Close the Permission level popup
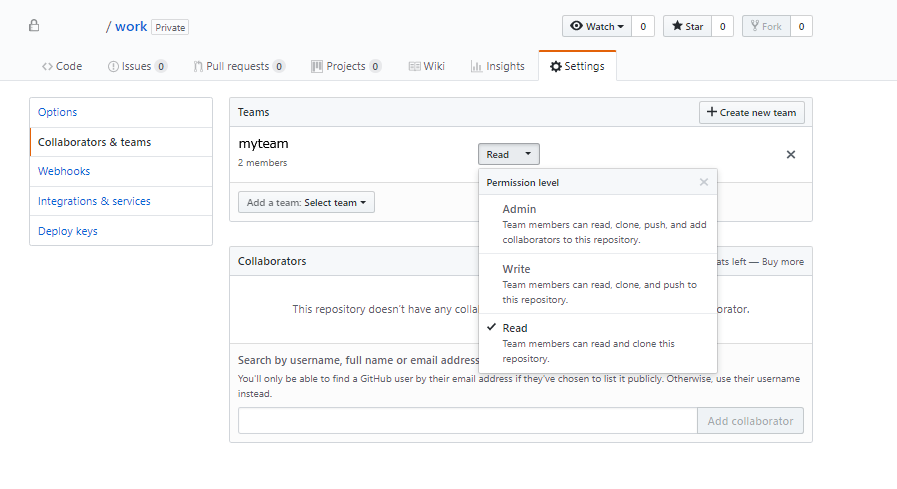Image resolution: width=897 pixels, height=489 pixels. (704, 182)
